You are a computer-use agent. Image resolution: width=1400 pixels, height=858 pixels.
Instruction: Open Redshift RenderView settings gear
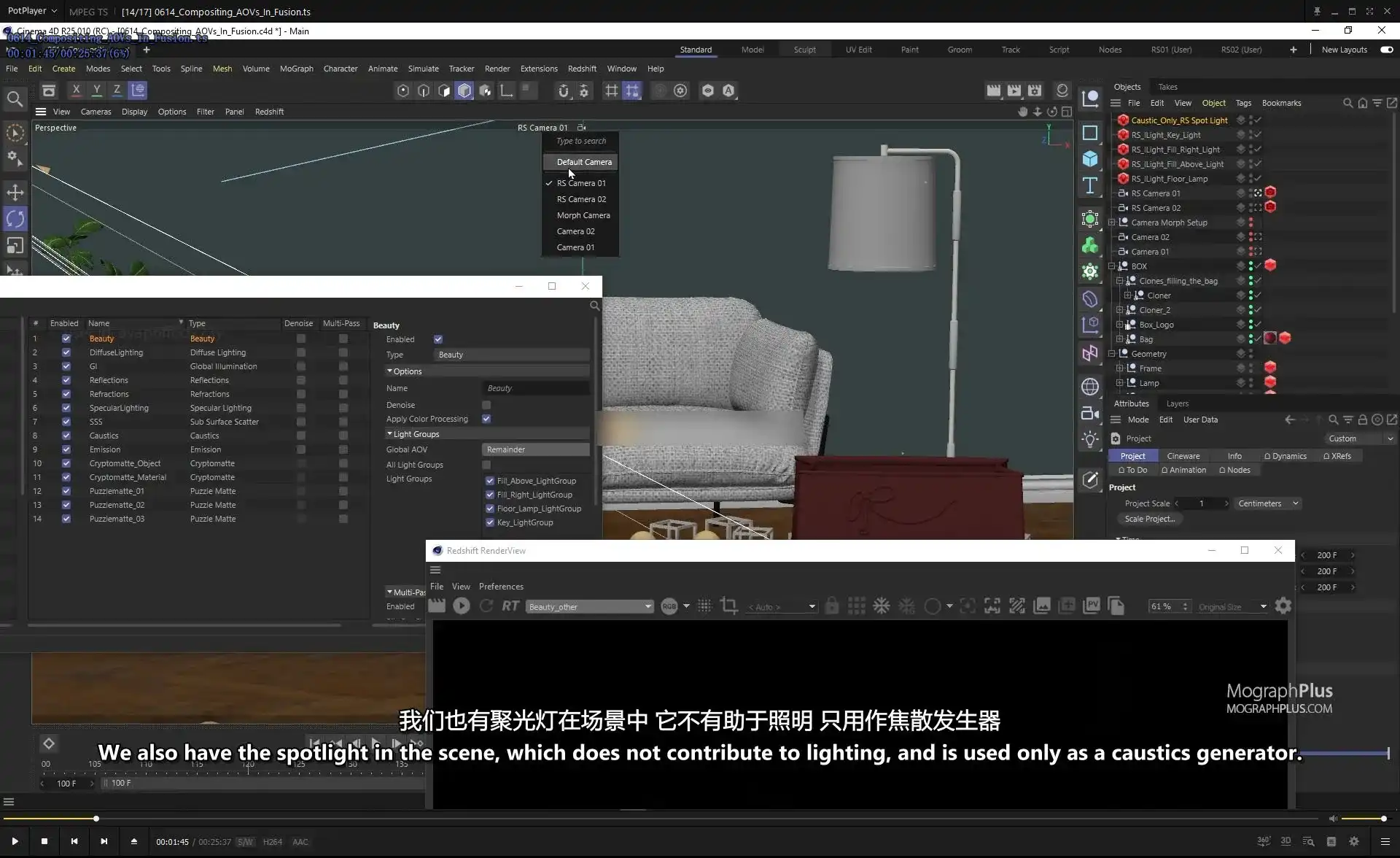click(x=1283, y=606)
